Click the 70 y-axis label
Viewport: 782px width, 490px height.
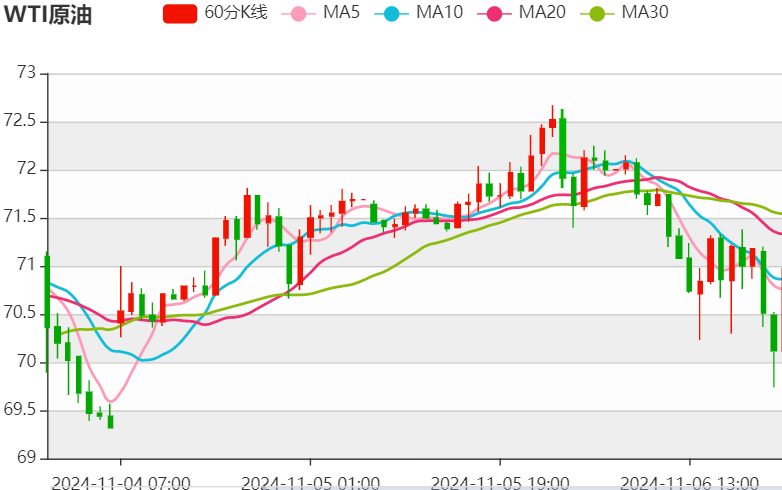pos(26,361)
